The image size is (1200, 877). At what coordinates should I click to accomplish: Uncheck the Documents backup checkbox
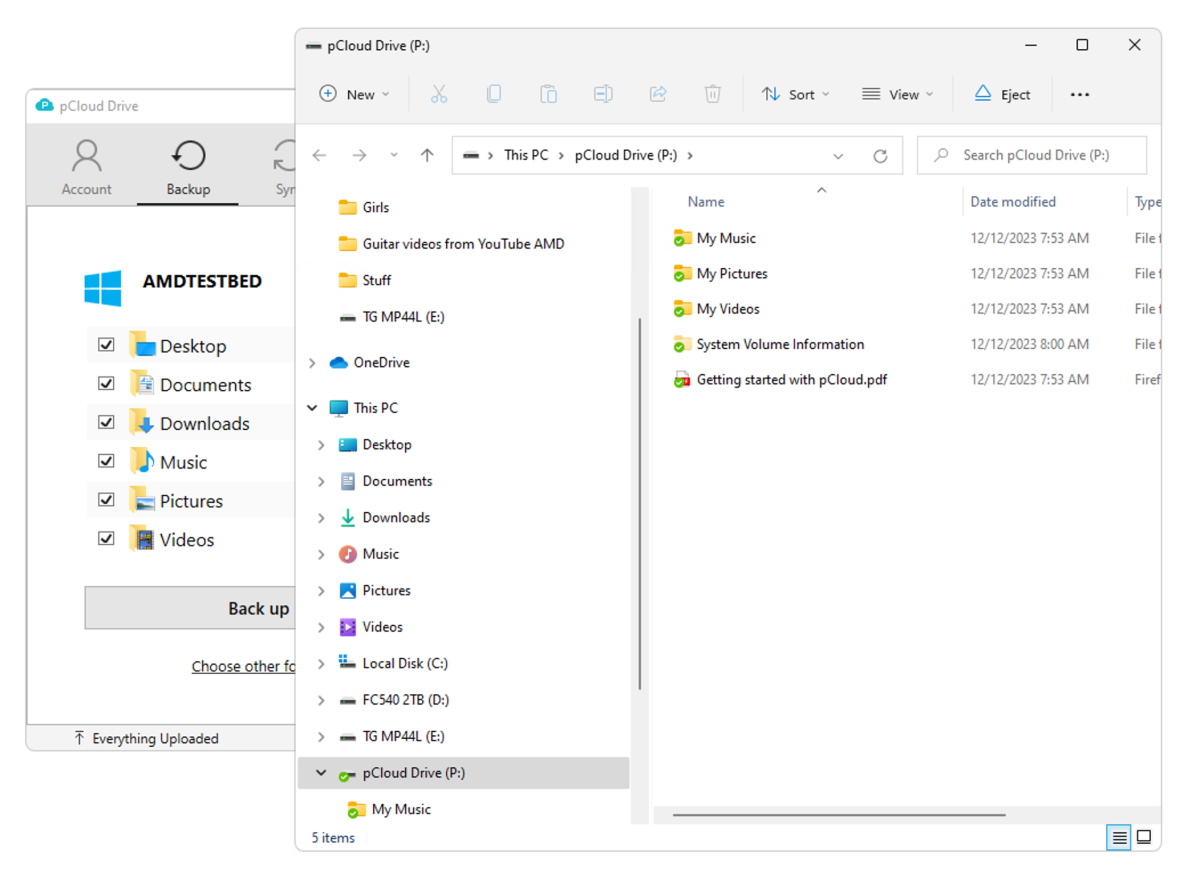(x=106, y=384)
